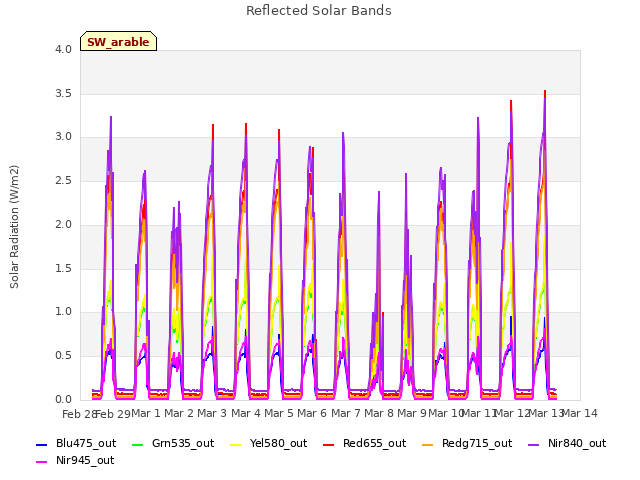
Task: Click the Nir945_out legend entry
Action: click(76, 460)
